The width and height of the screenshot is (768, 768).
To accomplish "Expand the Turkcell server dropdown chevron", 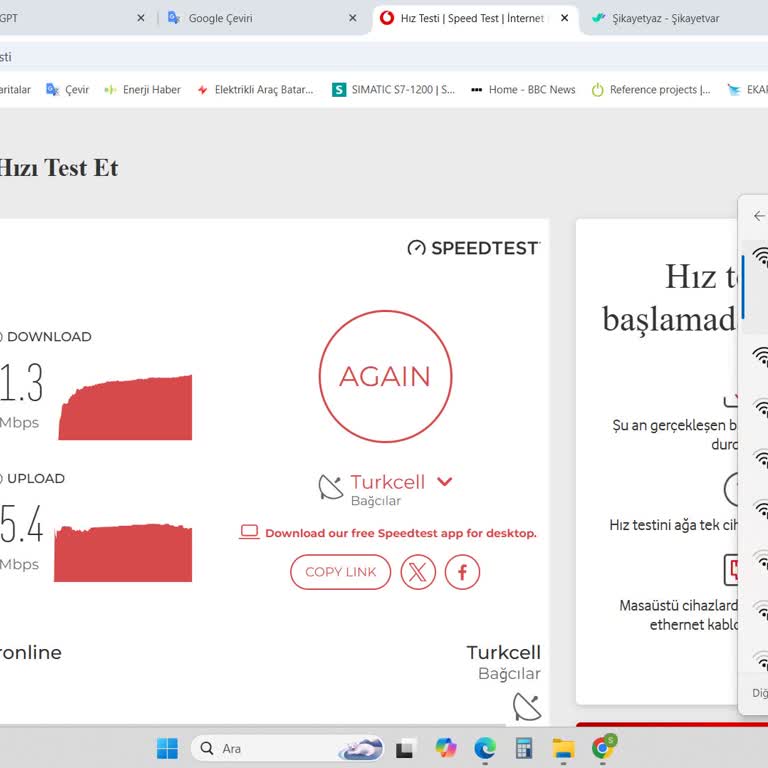I will pyautogui.click(x=444, y=481).
